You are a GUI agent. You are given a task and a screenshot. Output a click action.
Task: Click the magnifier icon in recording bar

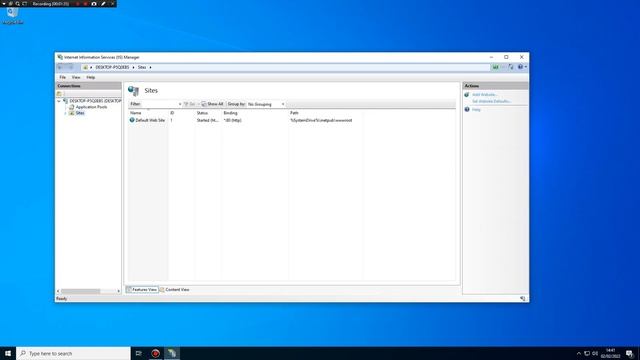(x=18, y=4)
